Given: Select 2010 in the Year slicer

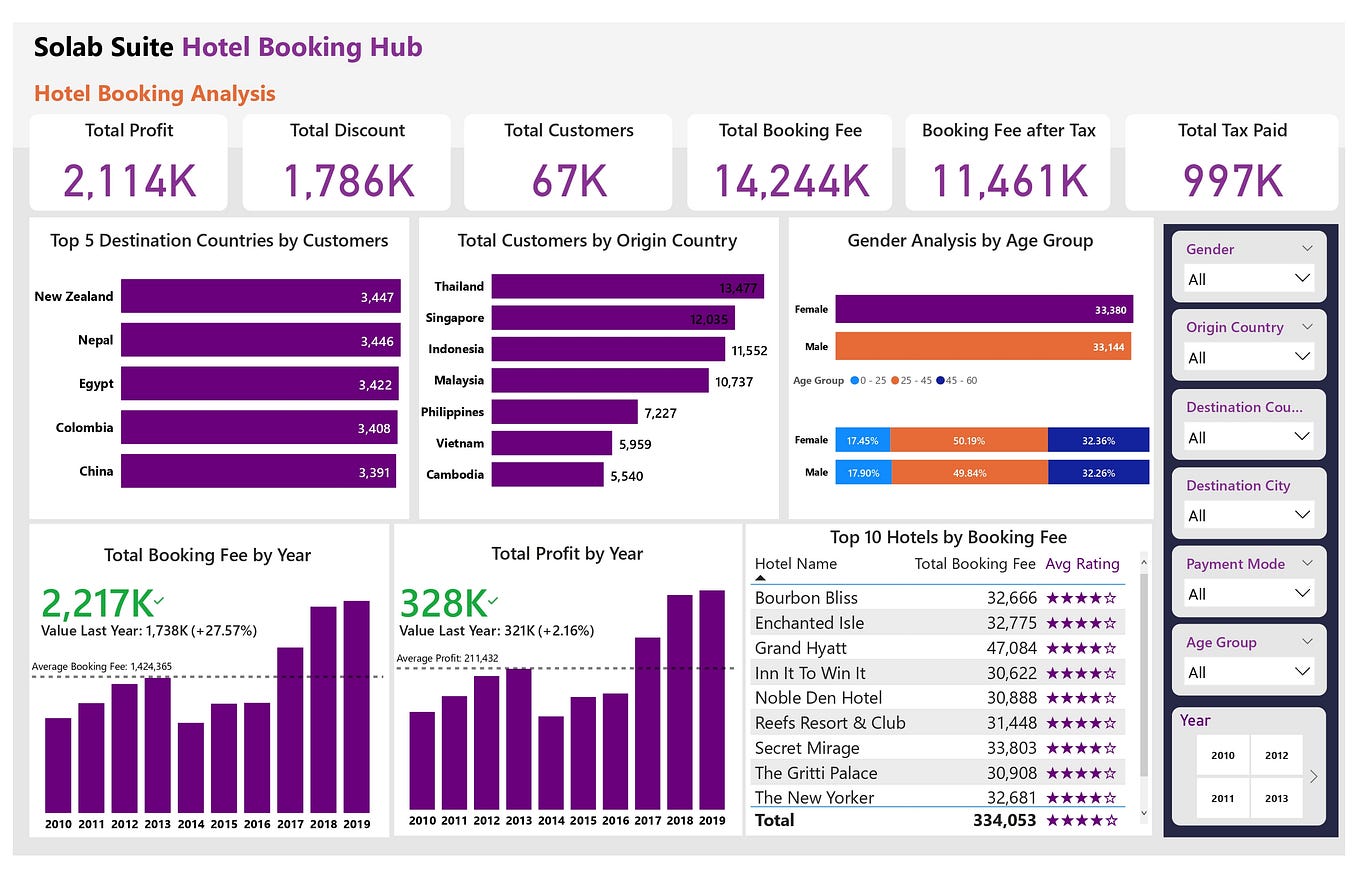Looking at the screenshot, I should click(x=1222, y=755).
